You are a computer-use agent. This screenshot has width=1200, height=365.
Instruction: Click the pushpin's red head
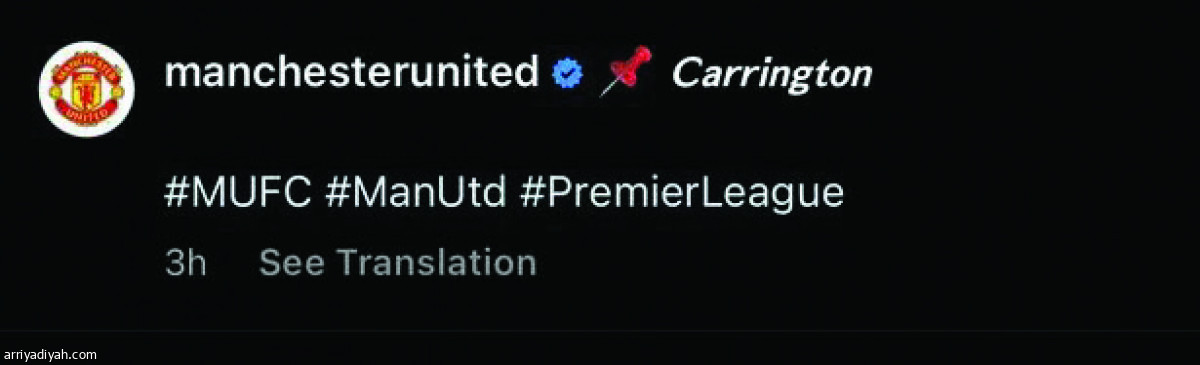(634, 61)
